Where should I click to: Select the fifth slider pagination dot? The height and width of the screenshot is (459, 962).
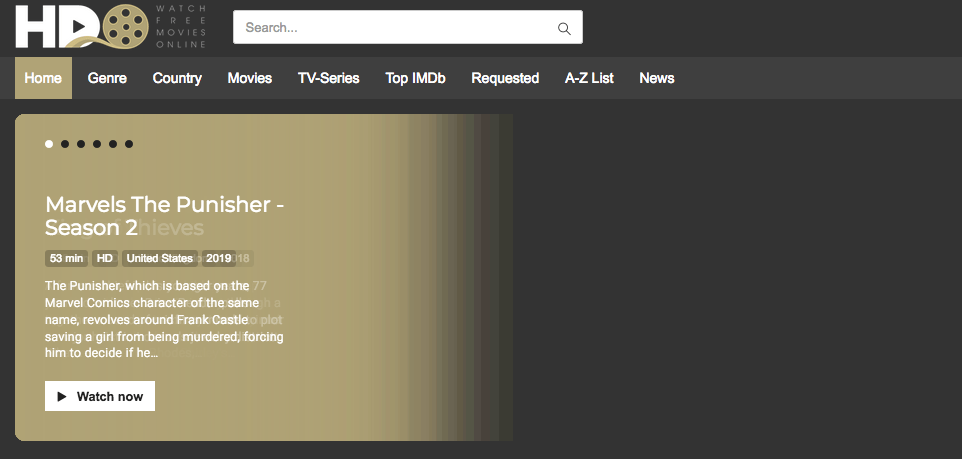tap(113, 144)
